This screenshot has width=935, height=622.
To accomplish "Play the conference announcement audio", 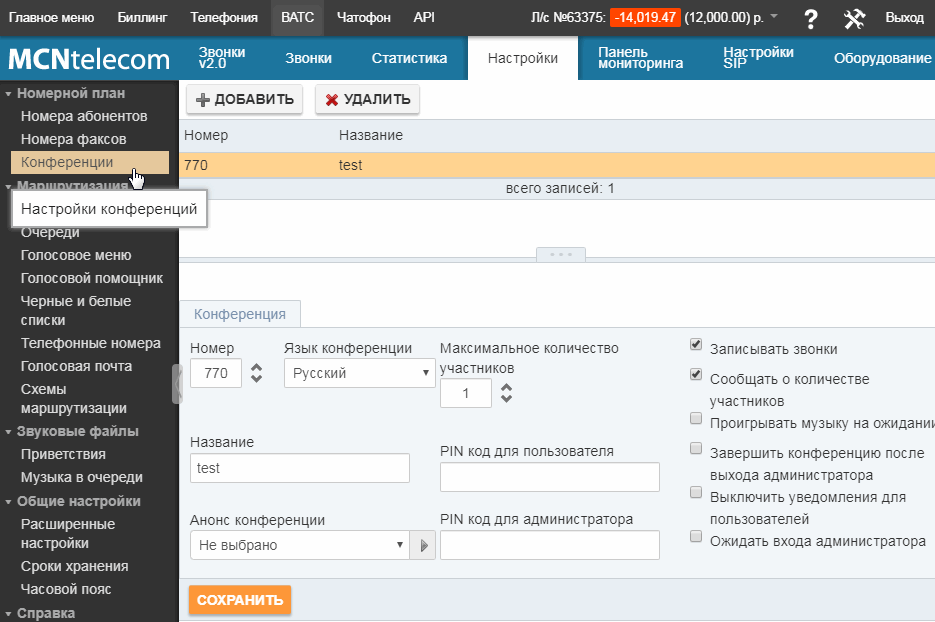I will pyautogui.click(x=424, y=545).
